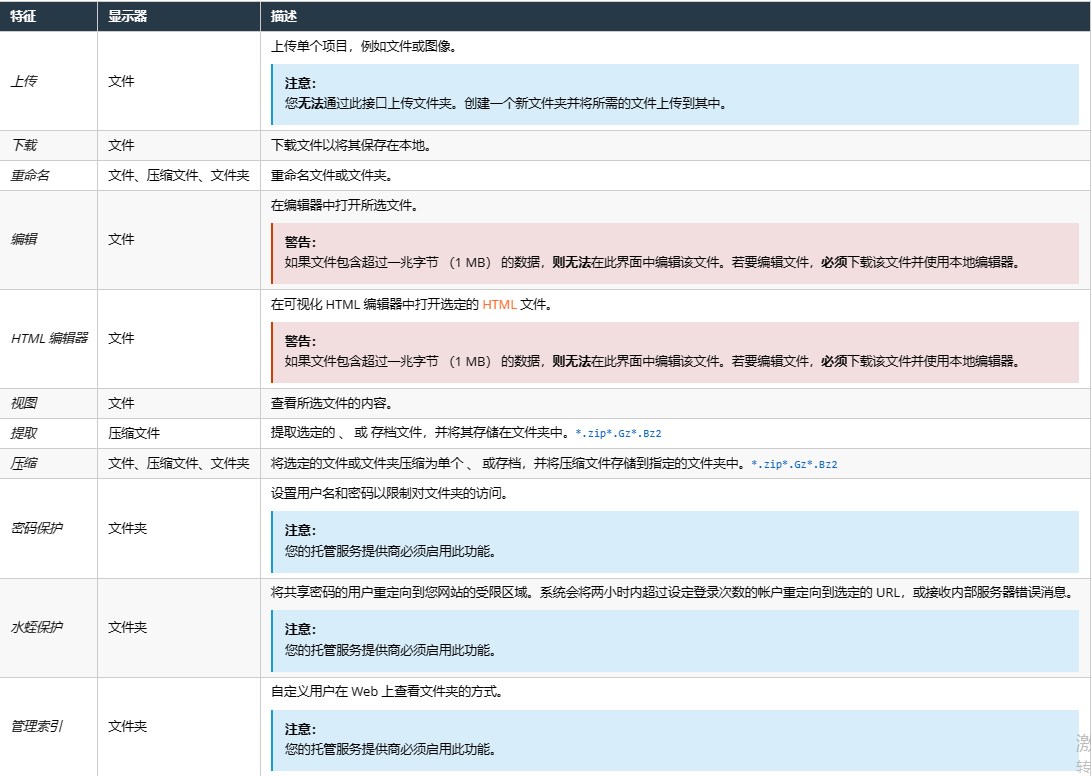This screenshot has height=776, width=1091.
Task: Click the 提取 row description text
Action: click(420, 433)
